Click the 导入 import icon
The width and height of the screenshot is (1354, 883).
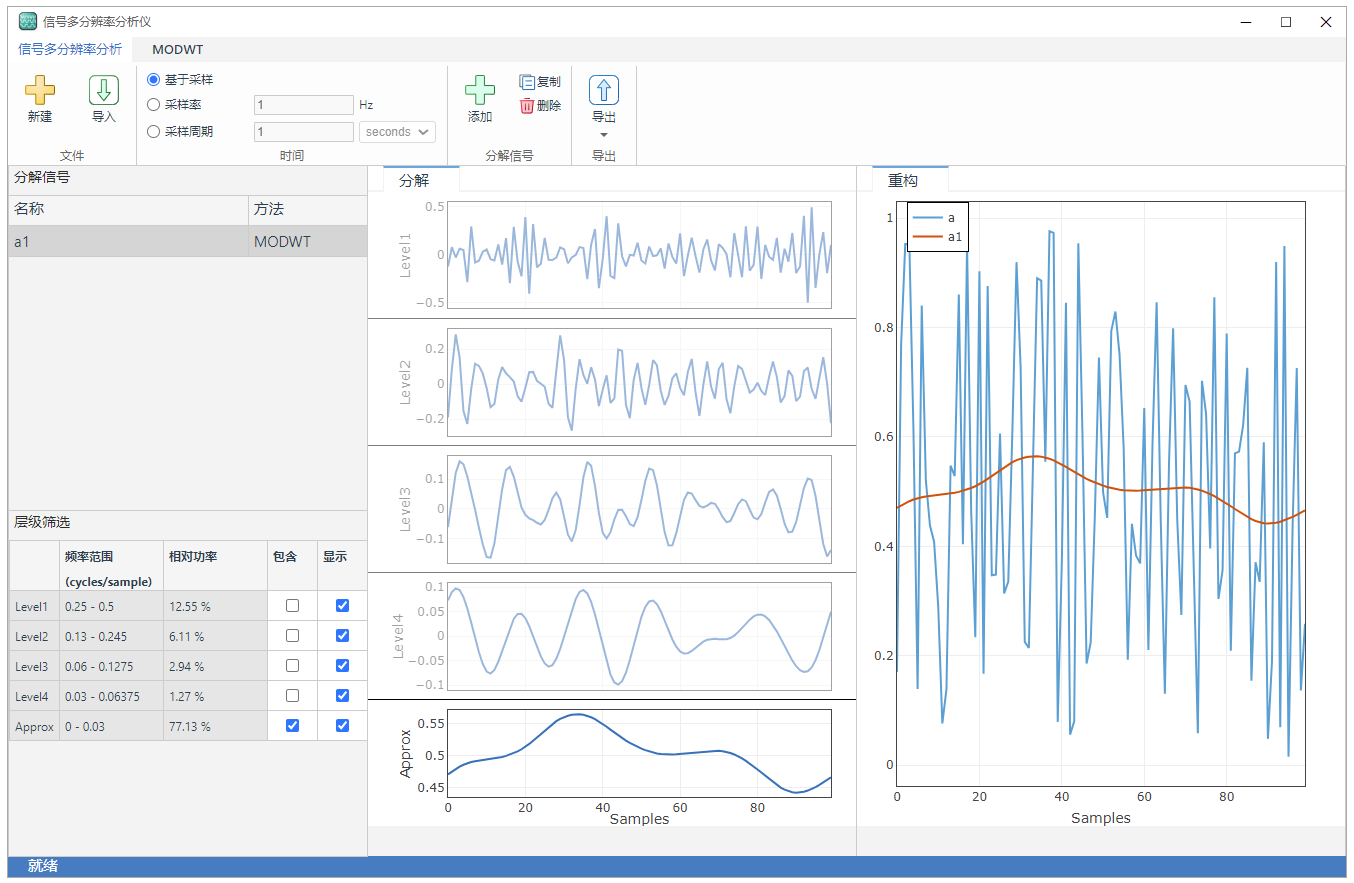point(104,90)
